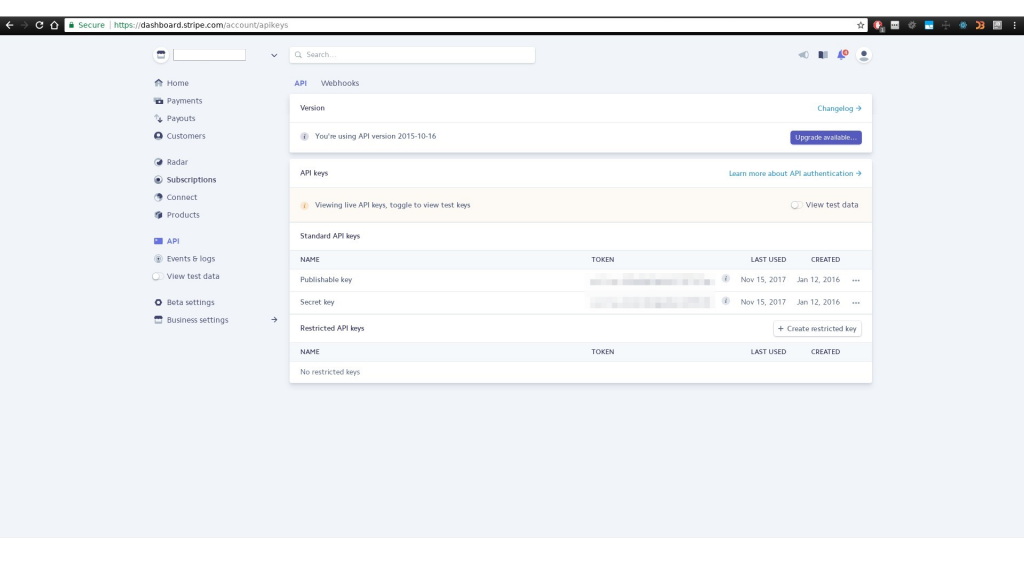Image resolution: width=1024 pixels, height=576 pixels.
Task: Open the notifications bell icon
Action: [841, 55]
